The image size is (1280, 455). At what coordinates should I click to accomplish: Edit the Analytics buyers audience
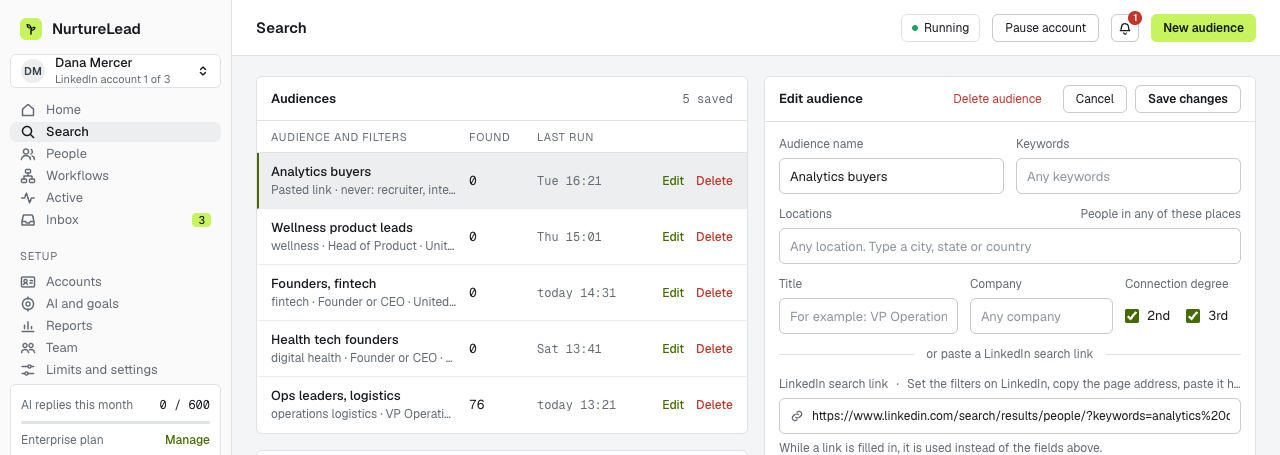click(x=673, y=181)
